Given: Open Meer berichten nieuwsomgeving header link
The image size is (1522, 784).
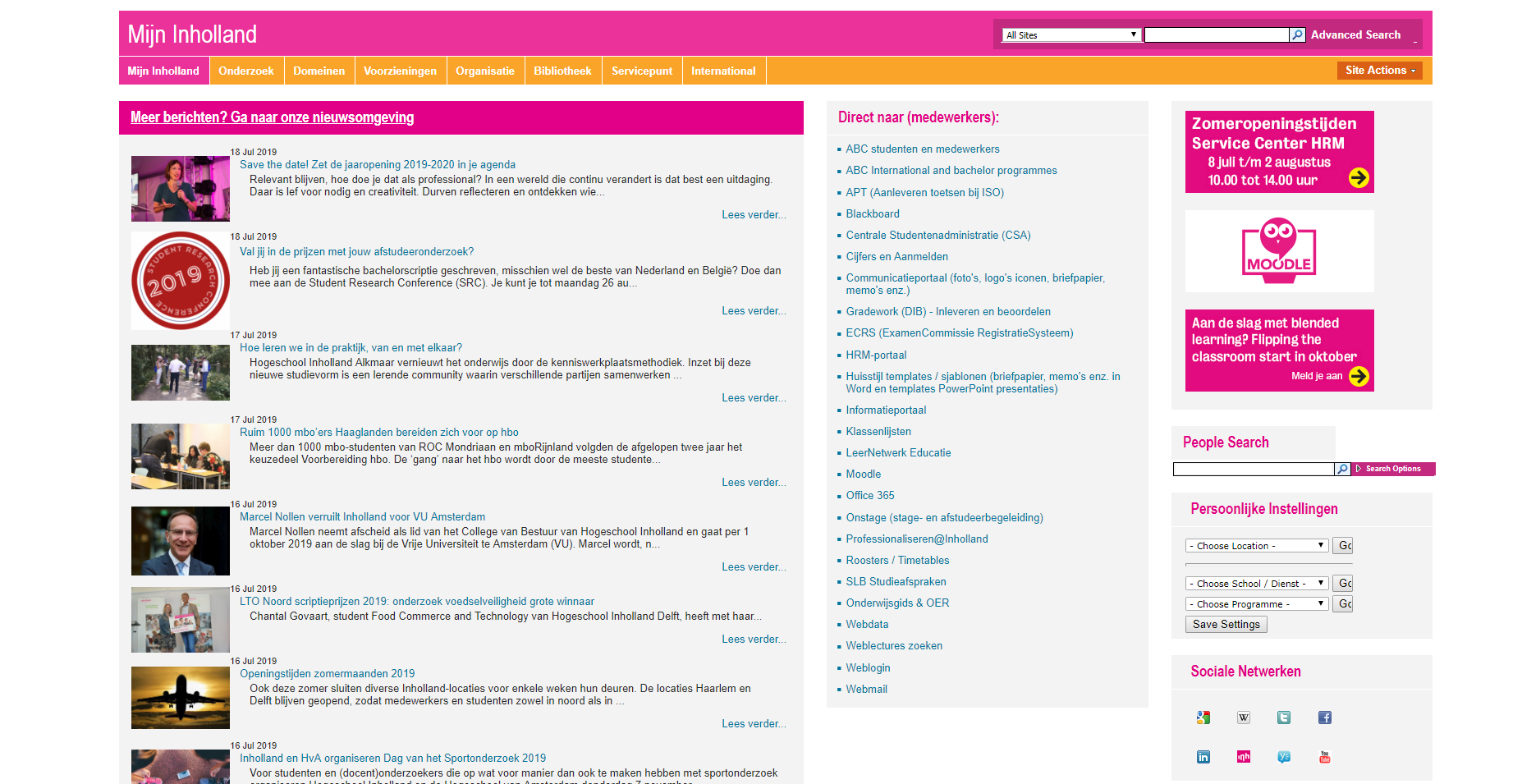Looking at the screenshot, I should pos(272,117).
